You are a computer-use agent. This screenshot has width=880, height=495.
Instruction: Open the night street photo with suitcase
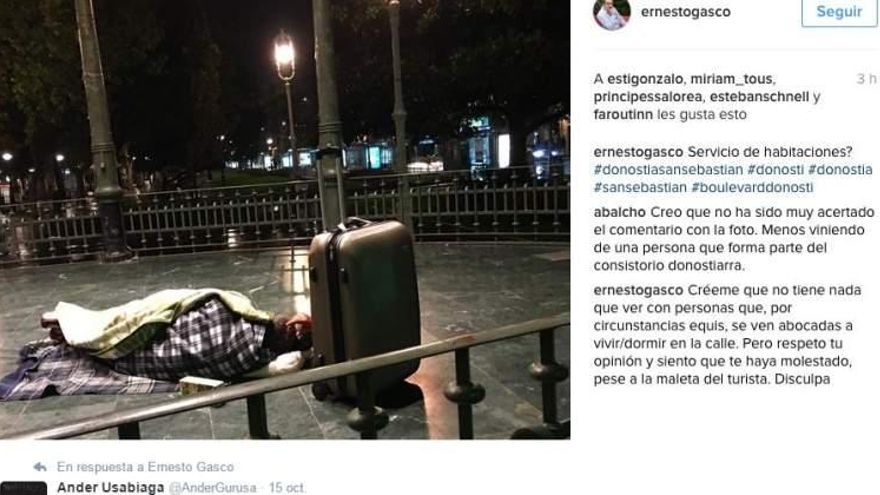pos(285,219)
